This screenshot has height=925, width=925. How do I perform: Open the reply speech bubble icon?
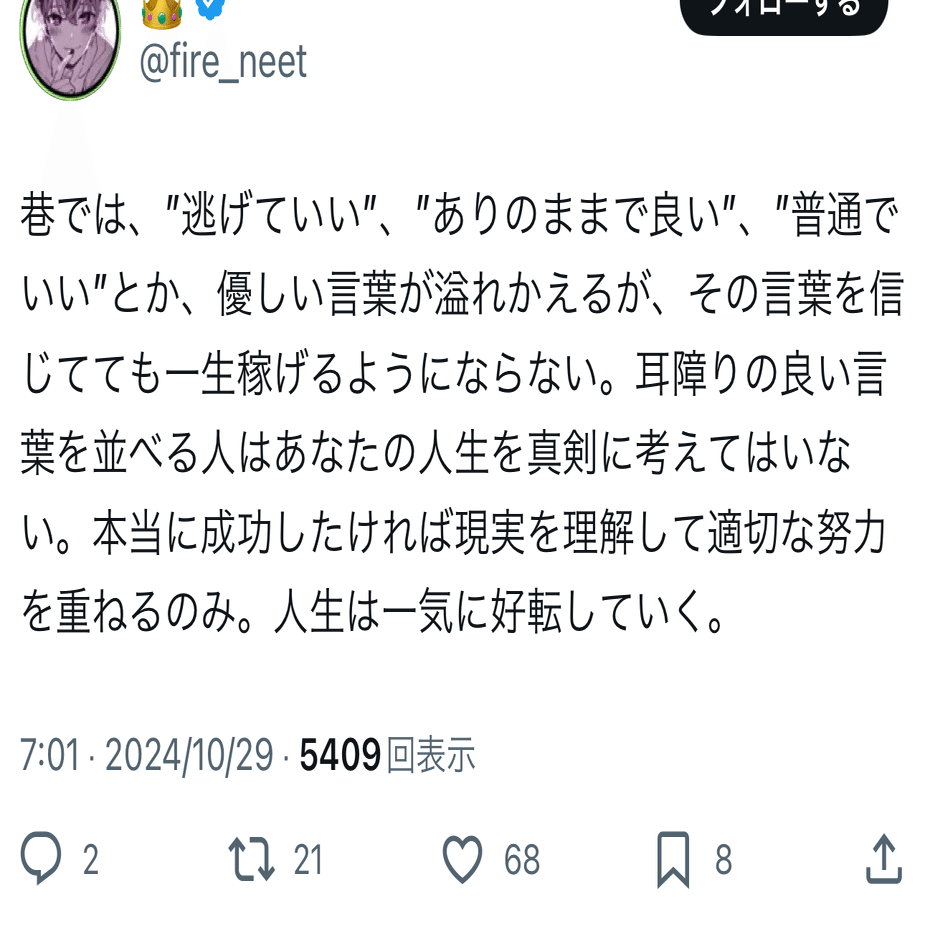coord(41,858)
